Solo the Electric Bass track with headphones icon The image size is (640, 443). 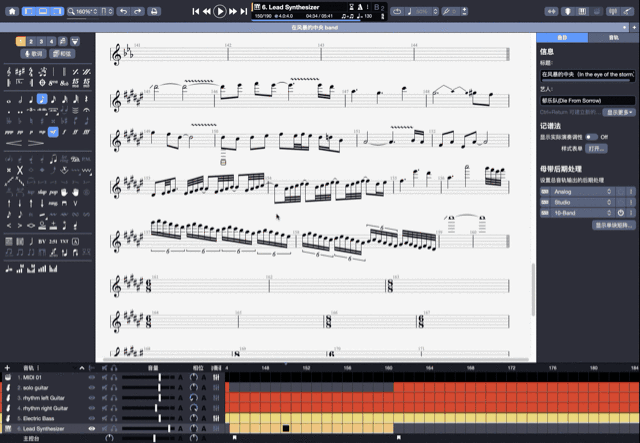(x=114, y=418)
